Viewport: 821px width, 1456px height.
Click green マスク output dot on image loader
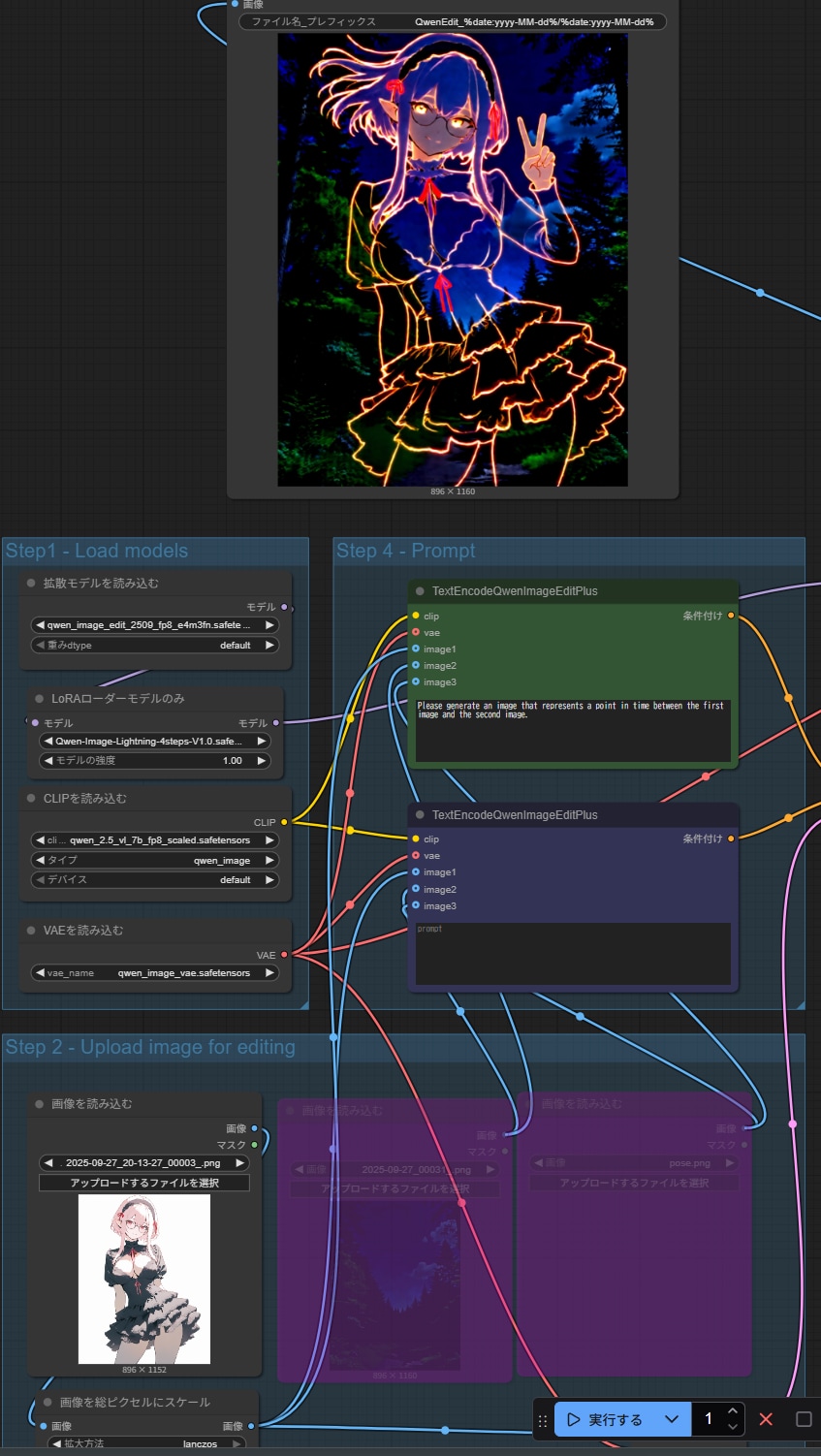255,1145
